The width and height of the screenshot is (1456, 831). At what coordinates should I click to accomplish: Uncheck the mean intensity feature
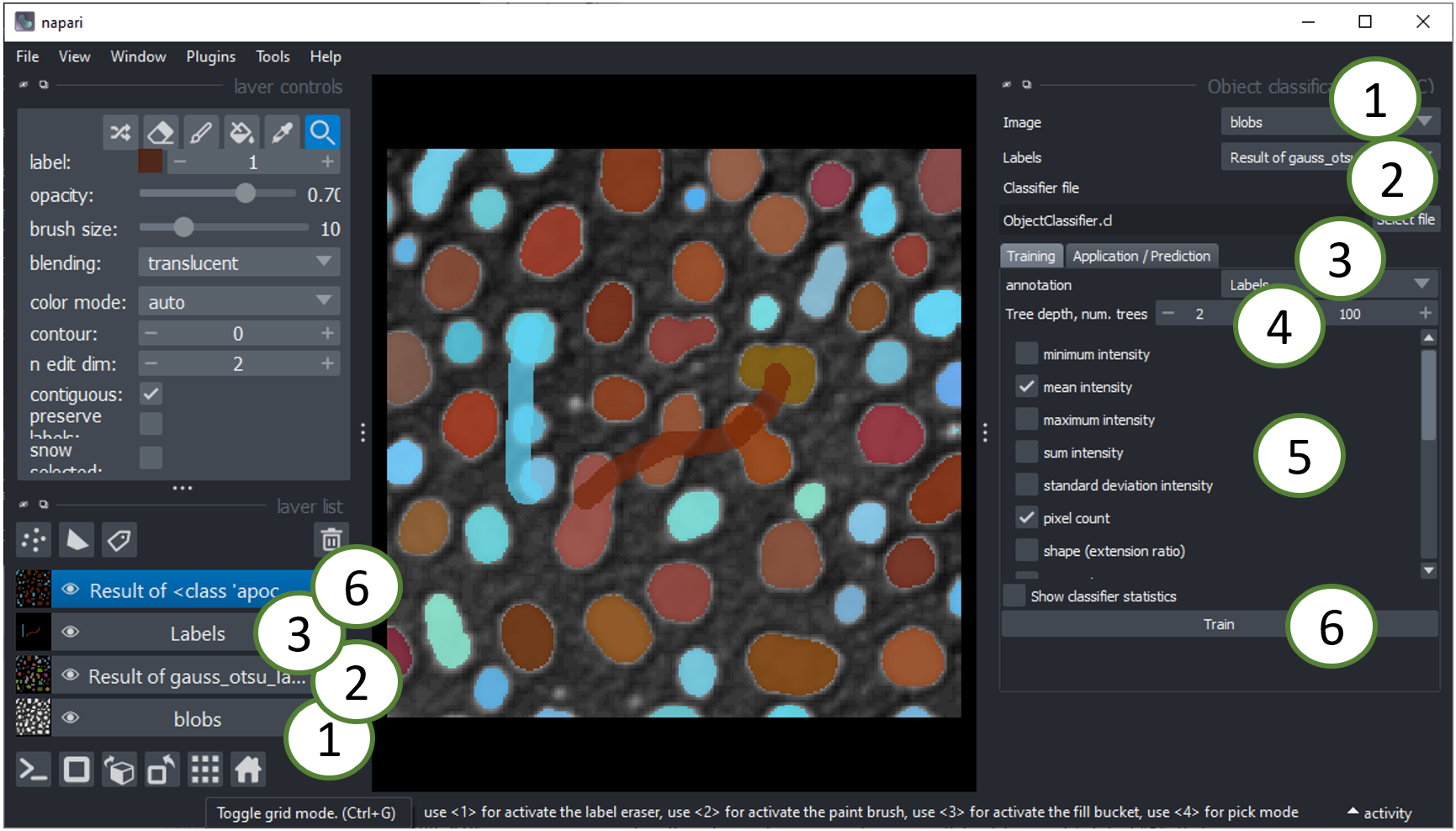[x=1026, y=386]
